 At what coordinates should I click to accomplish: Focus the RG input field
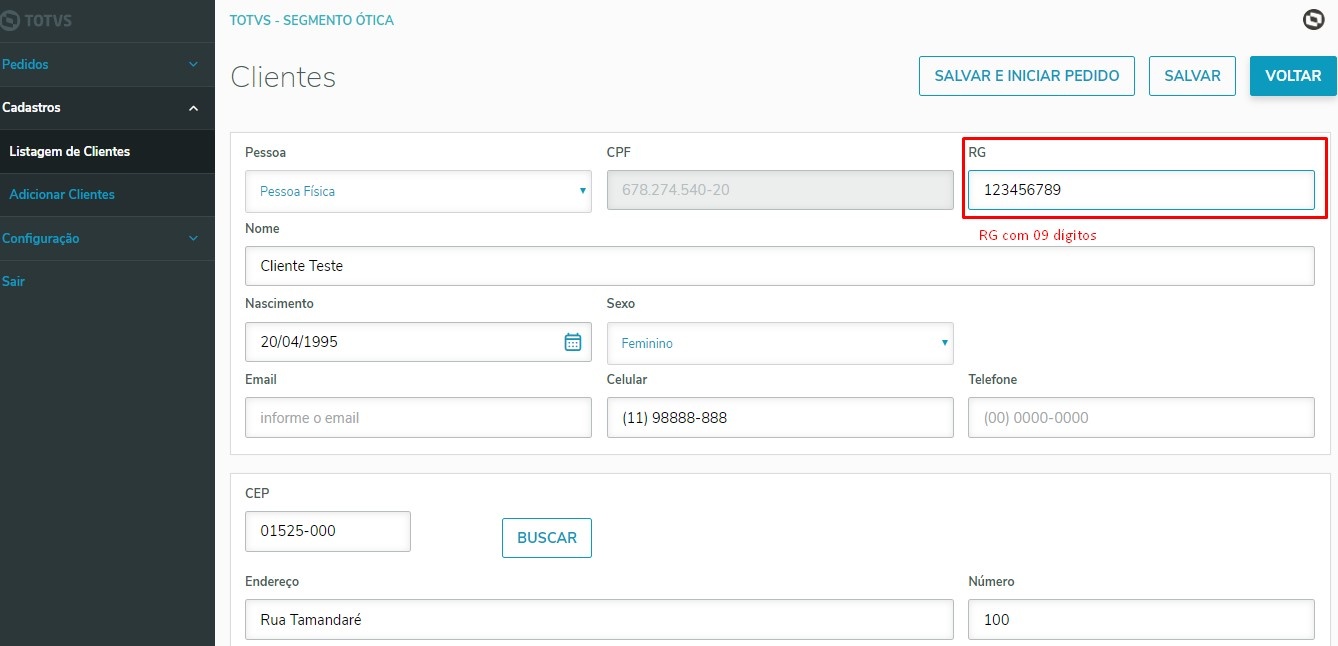1140,190
